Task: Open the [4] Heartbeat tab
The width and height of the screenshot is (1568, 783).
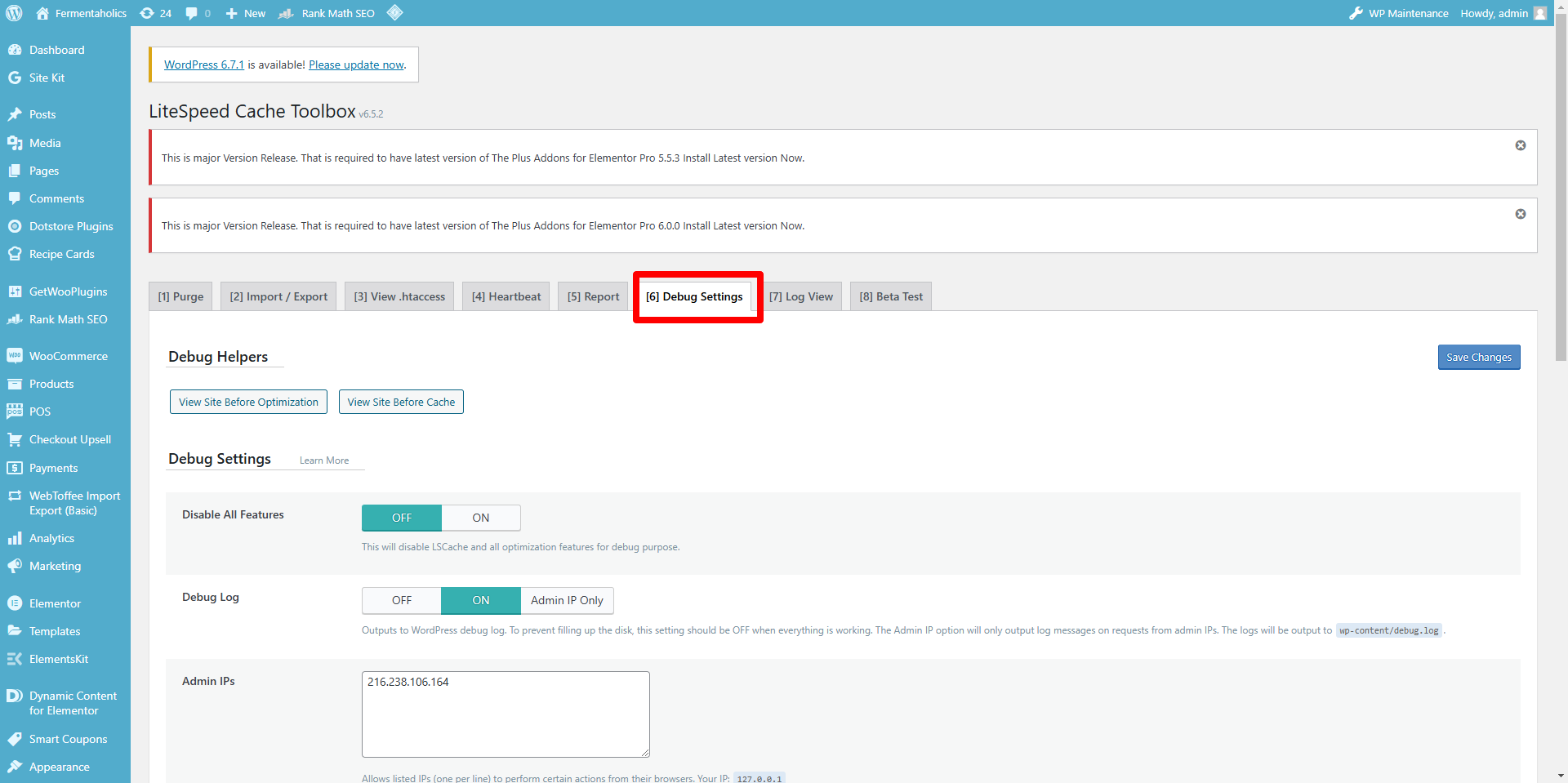Action: tap(506, 296)
